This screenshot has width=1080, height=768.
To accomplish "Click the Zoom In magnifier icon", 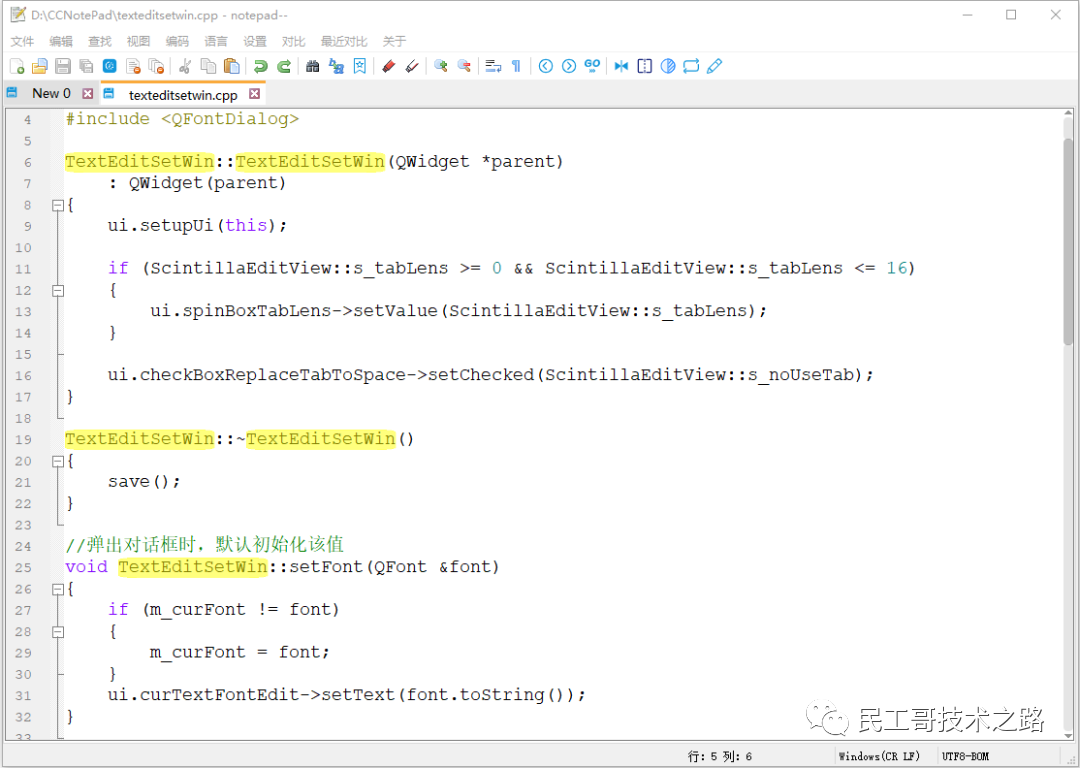I will [x=441, y=66].
